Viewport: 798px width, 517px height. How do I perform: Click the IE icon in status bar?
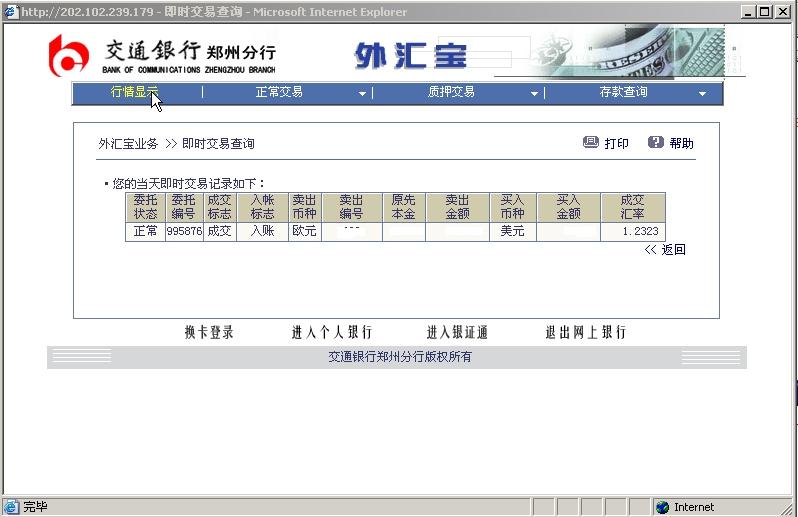tap(11, 507)
